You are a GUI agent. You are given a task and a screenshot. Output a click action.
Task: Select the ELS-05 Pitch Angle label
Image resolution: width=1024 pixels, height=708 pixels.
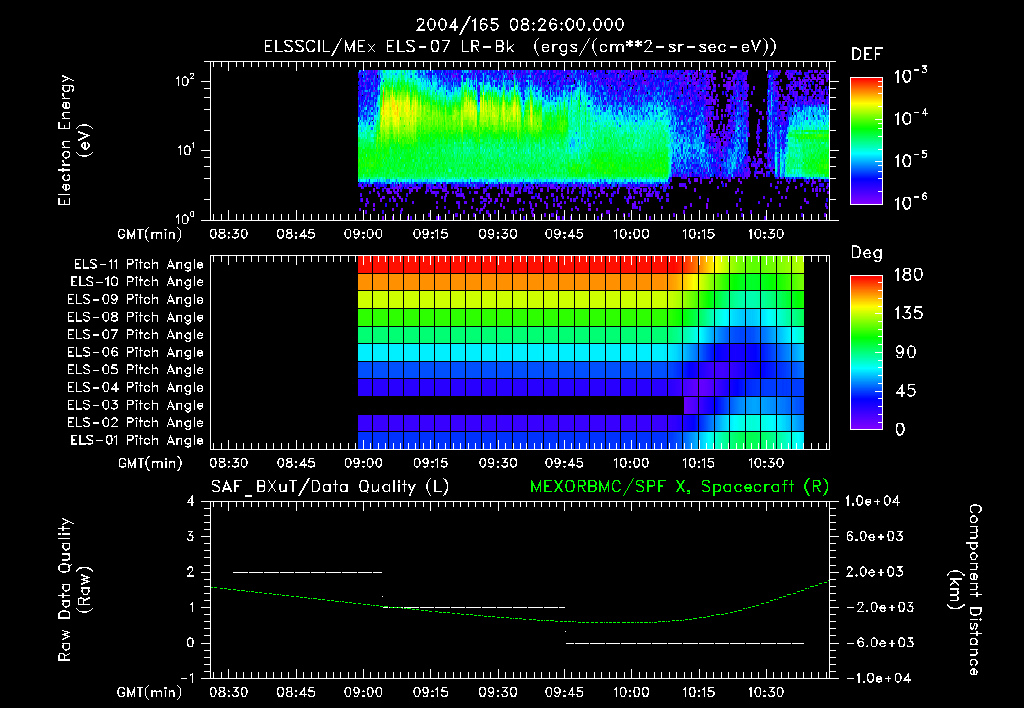pos(136,370)
